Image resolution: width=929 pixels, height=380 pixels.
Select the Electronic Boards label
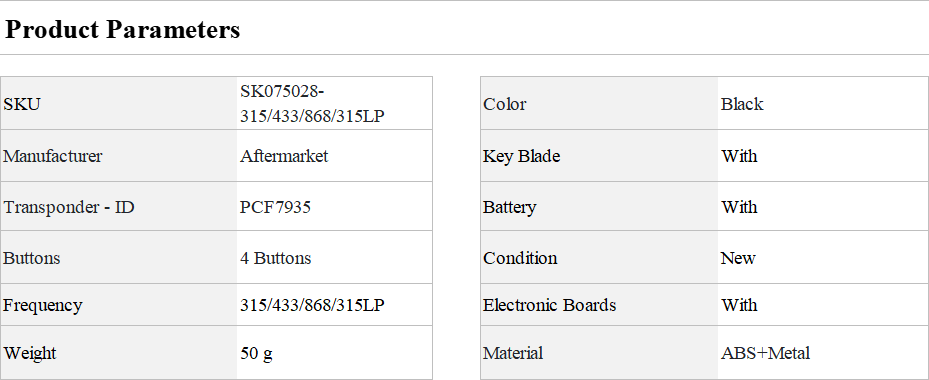[x=550, y=305]
